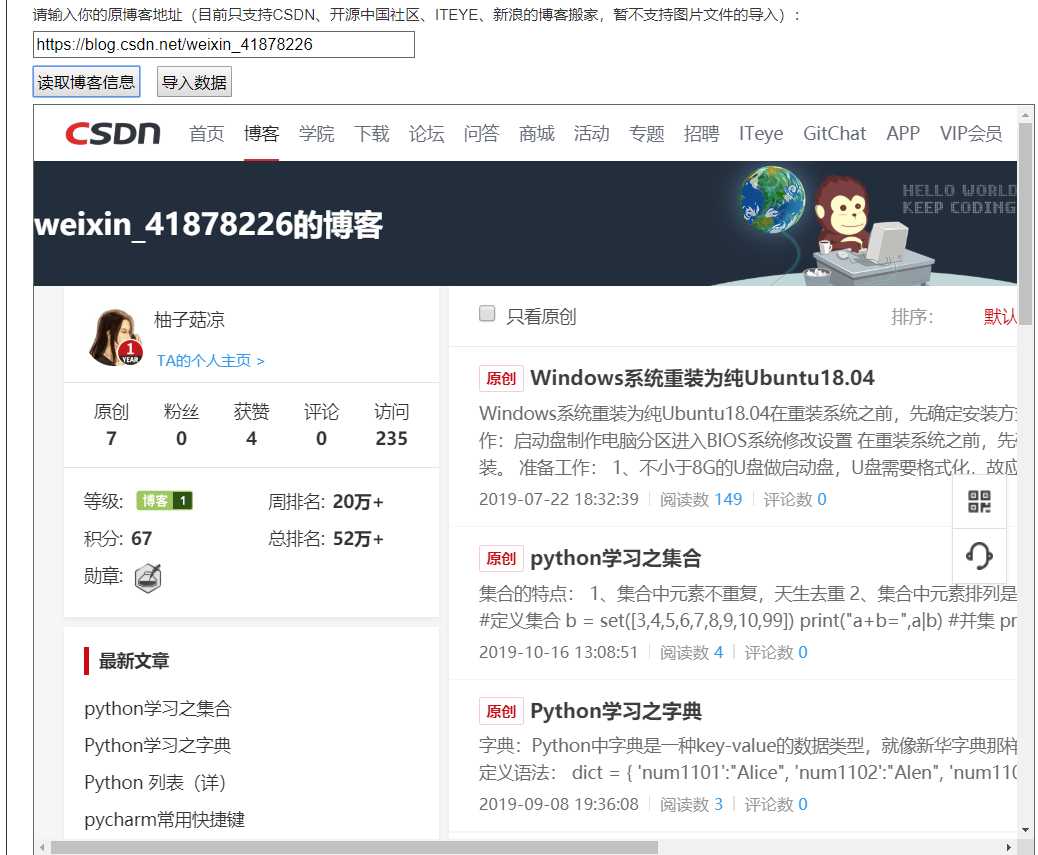The image size is (1038, 855).
Task: Click the scroll left arrow
Action: coord(42,848)
